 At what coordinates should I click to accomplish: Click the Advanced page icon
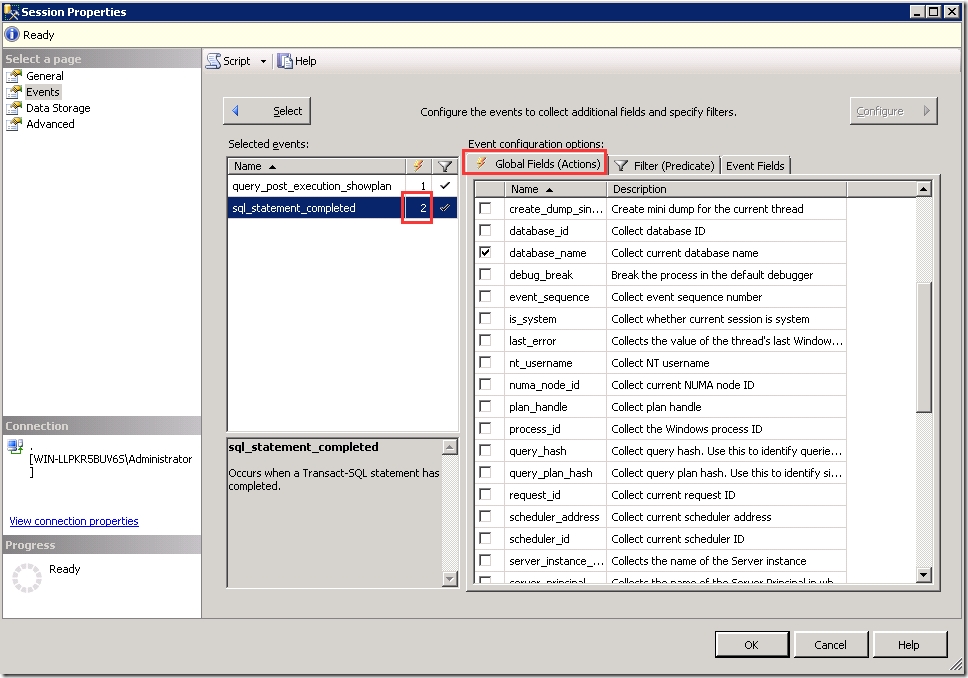pos(14,124)
